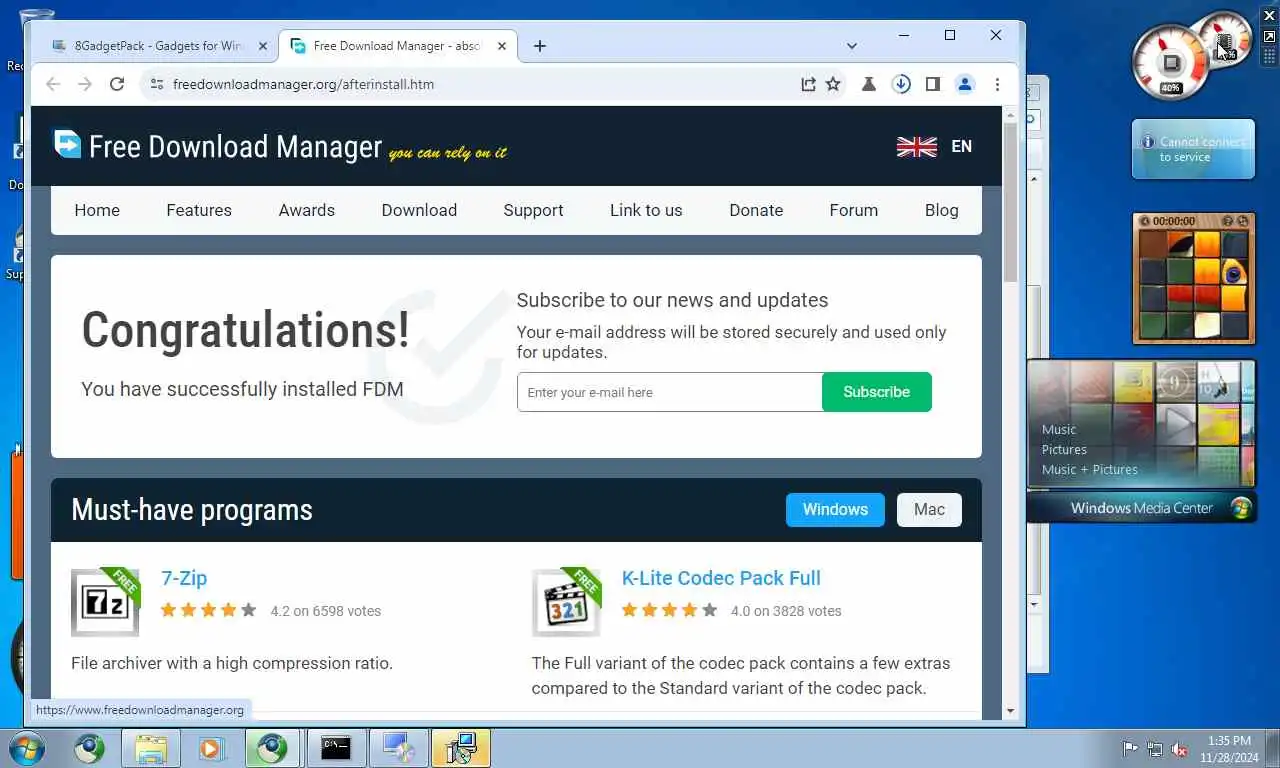Image resolution: width=1280 pixels, height=768 pixels.
Task: Click the e-mail address input field
Action: (x=670, y=392)
